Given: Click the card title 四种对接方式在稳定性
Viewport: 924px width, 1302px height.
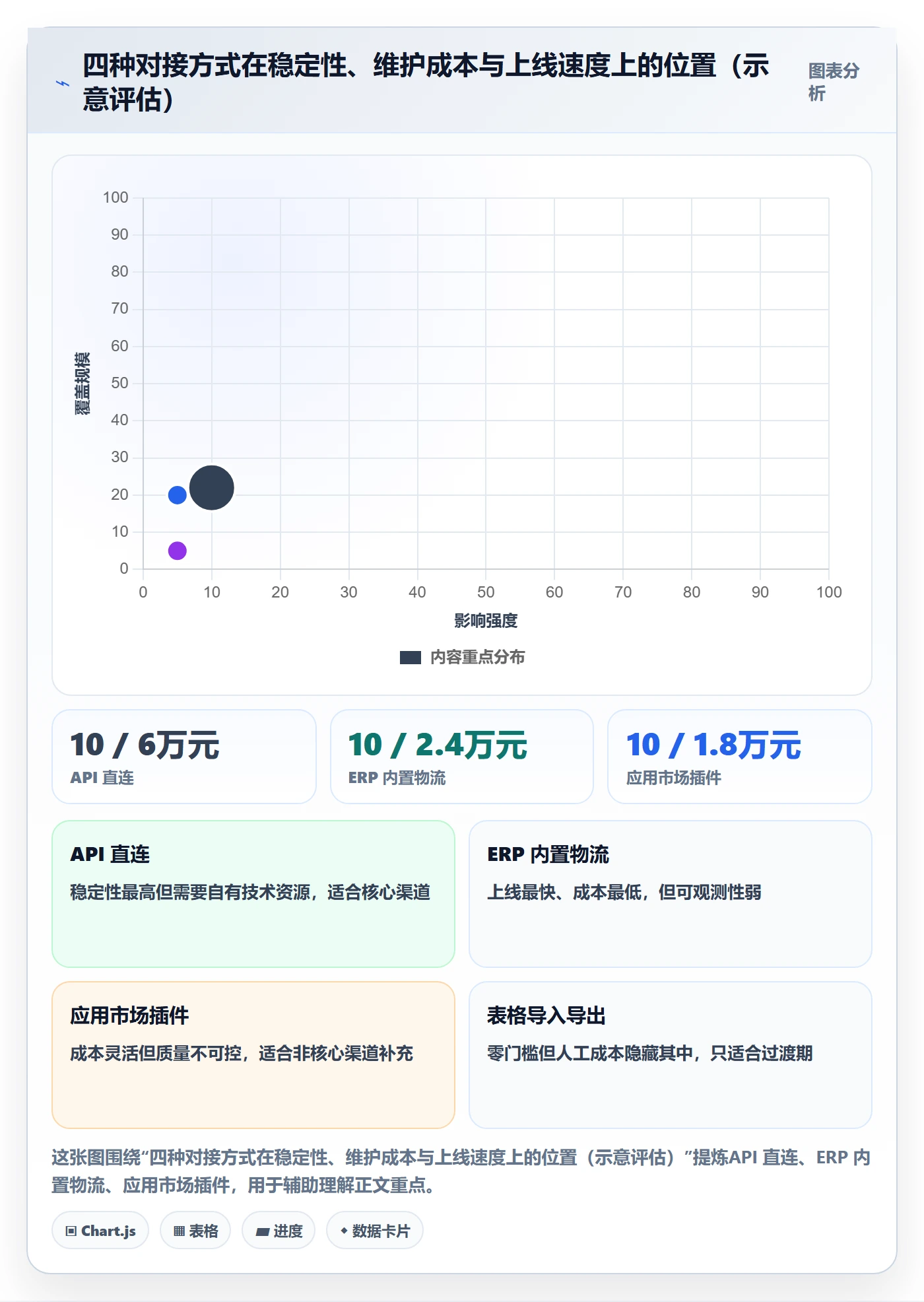Looking at the screenshot, I should click(x=426, y=83).
